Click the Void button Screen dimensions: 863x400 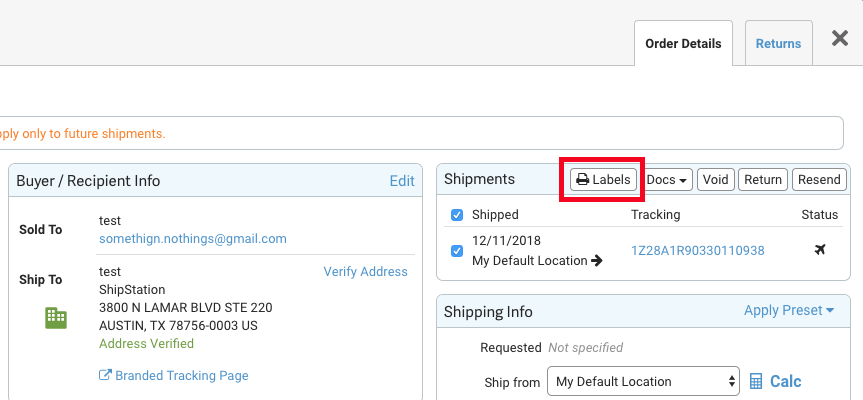[715, 180]
